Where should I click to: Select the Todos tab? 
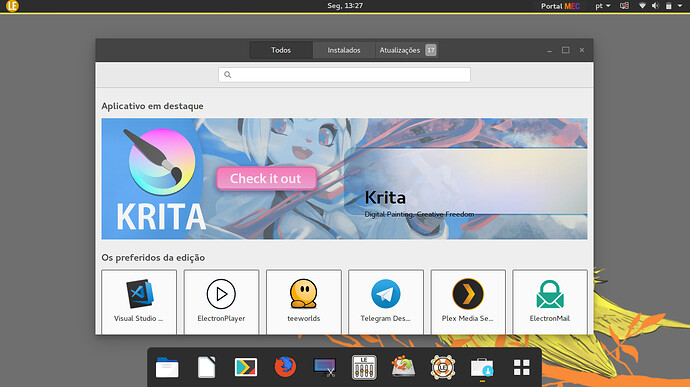click(x=281, y=50)
